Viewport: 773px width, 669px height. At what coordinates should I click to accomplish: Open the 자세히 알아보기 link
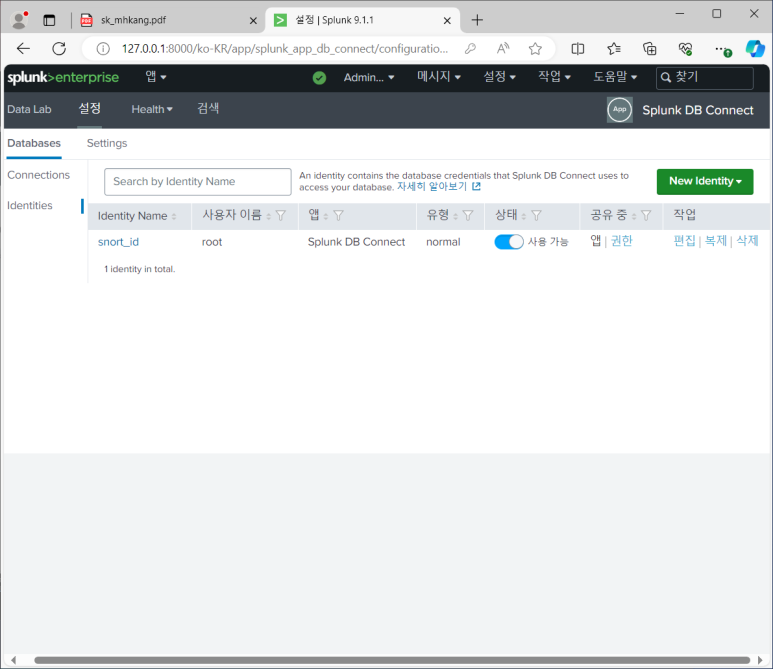click(438, 187)
